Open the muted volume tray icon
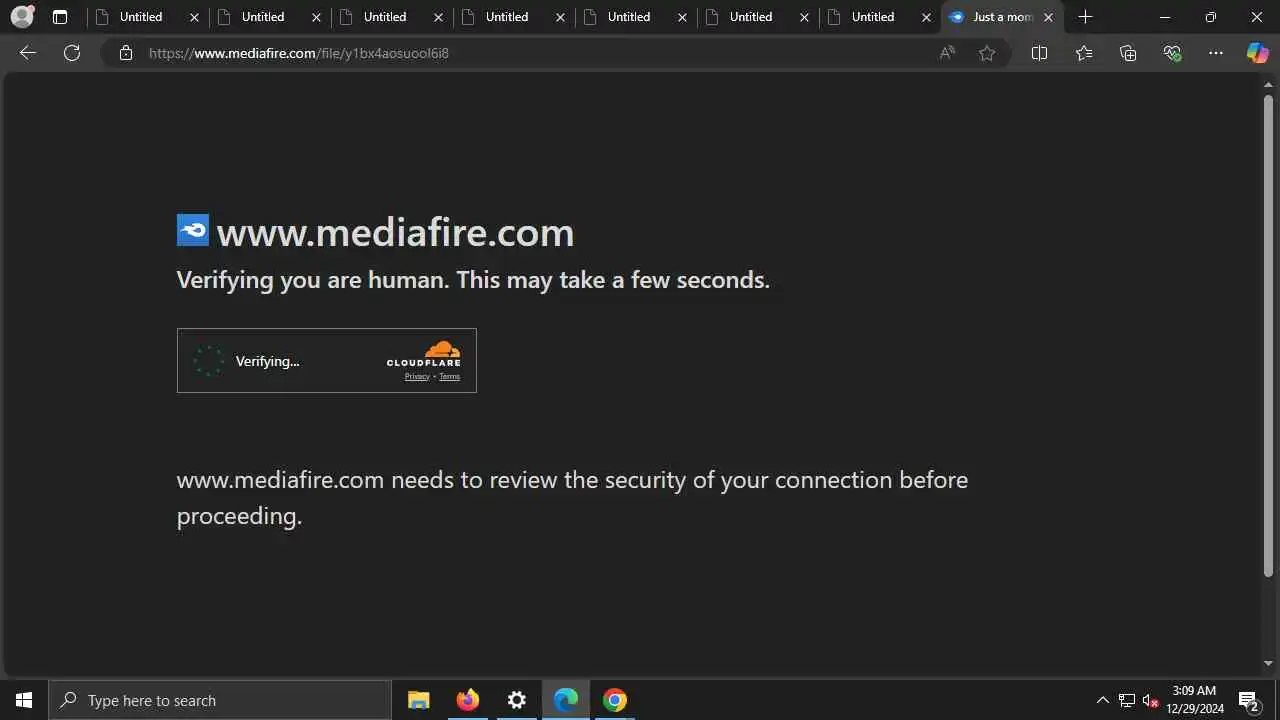 tap(1150, 700)
